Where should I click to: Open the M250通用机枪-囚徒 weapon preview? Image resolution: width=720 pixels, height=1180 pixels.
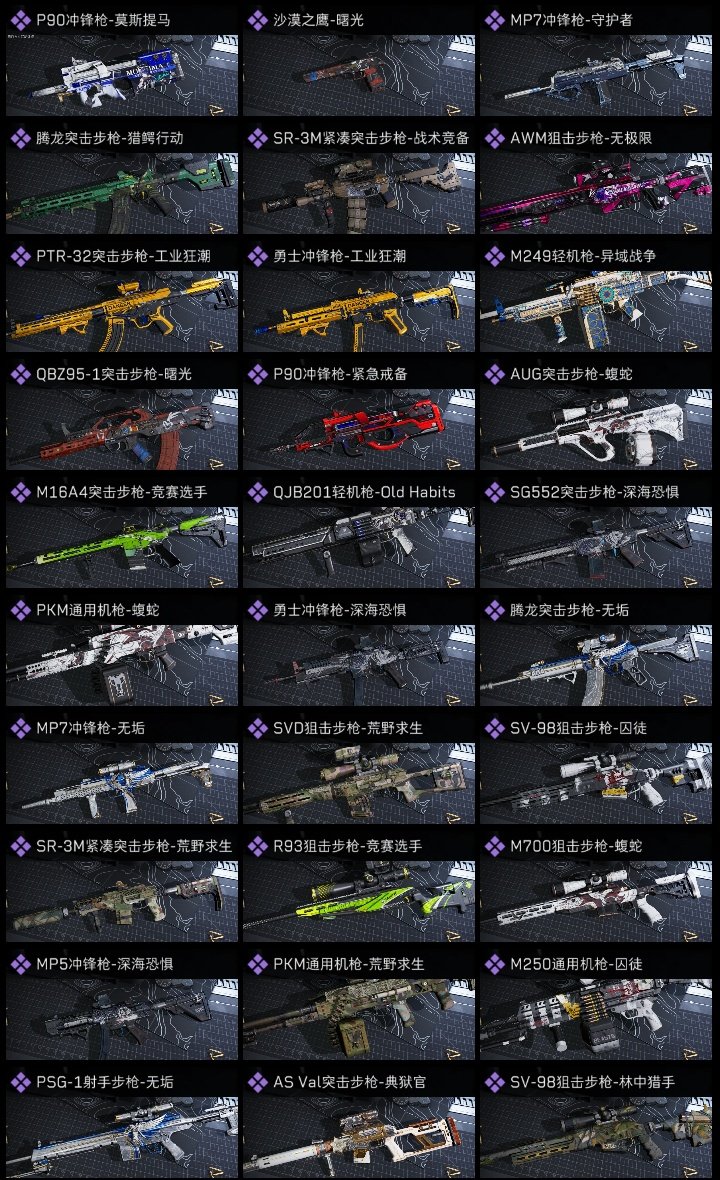coord(596,1019)
